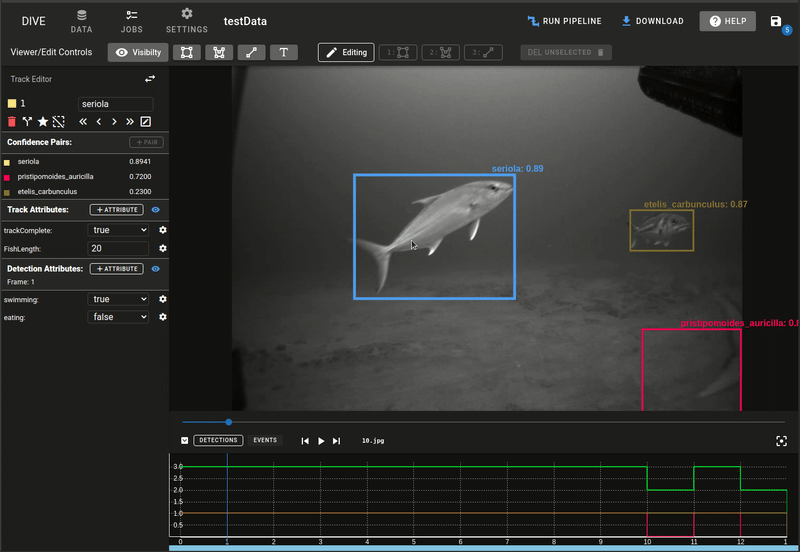The height and width of the screenshot is (552, 800).
Task: Toggle line visibility icon in toolbar
Action: tap(252, 53)
